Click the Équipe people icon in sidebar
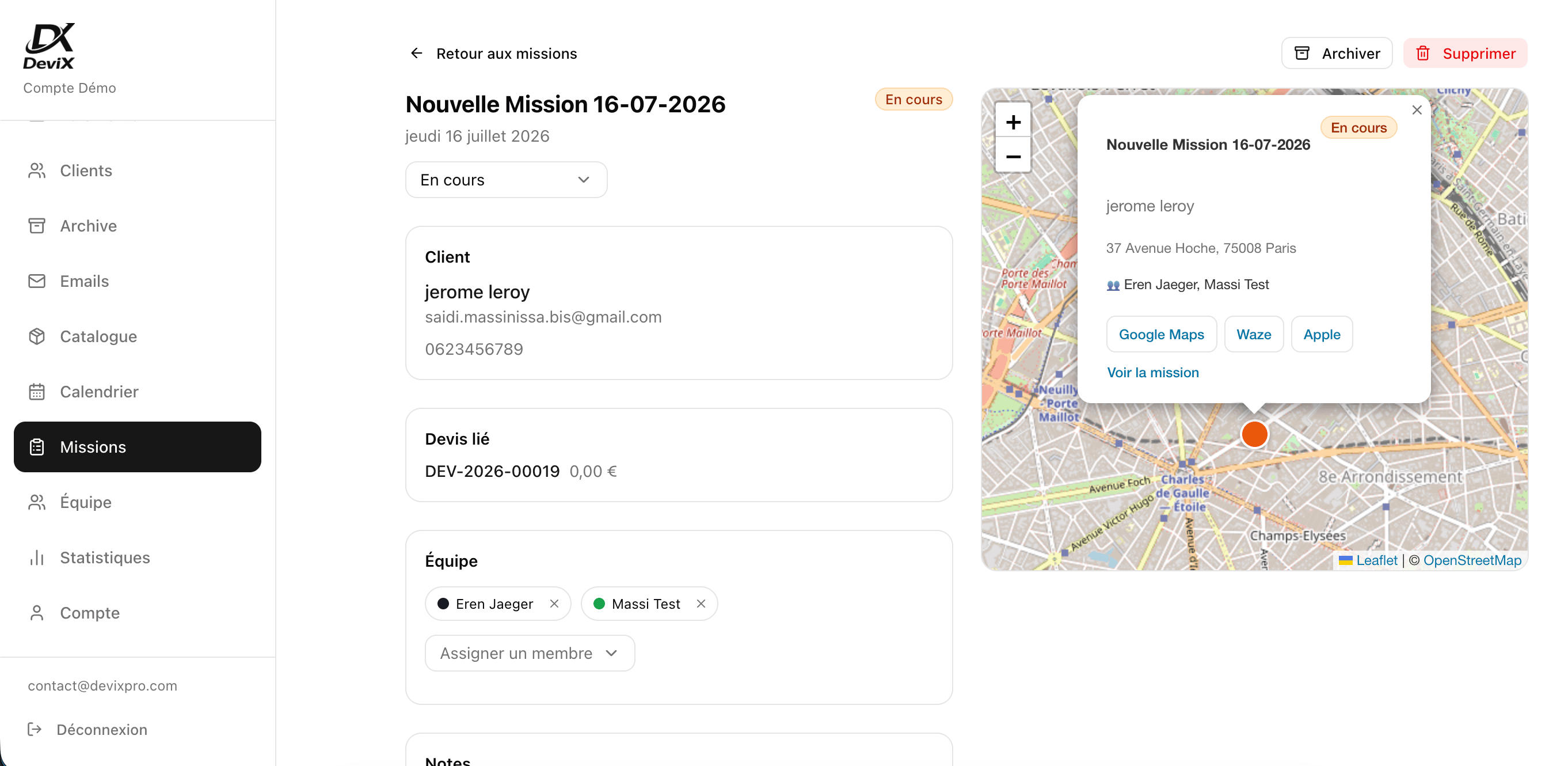The image size is (1568, 766). pos(37,502)
